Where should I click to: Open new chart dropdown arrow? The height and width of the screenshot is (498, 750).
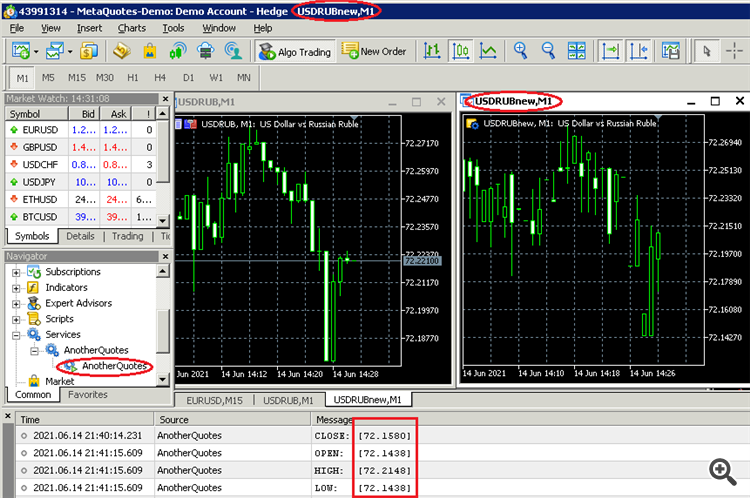[x=36, y=51]
